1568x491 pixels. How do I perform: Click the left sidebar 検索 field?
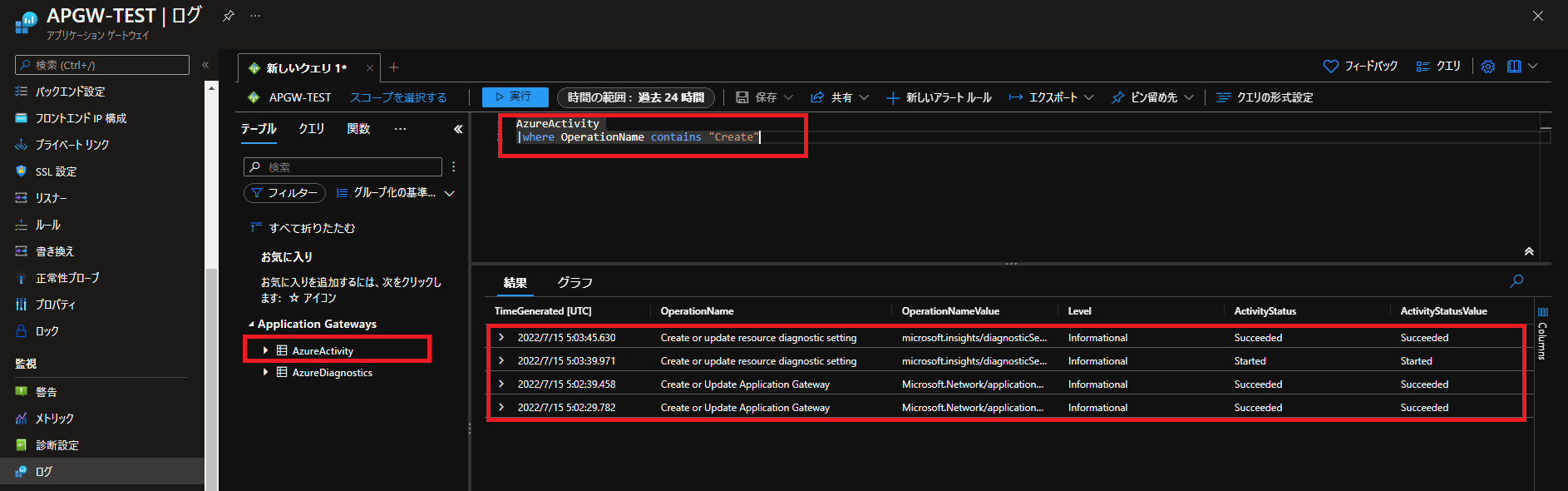[102, 65]
